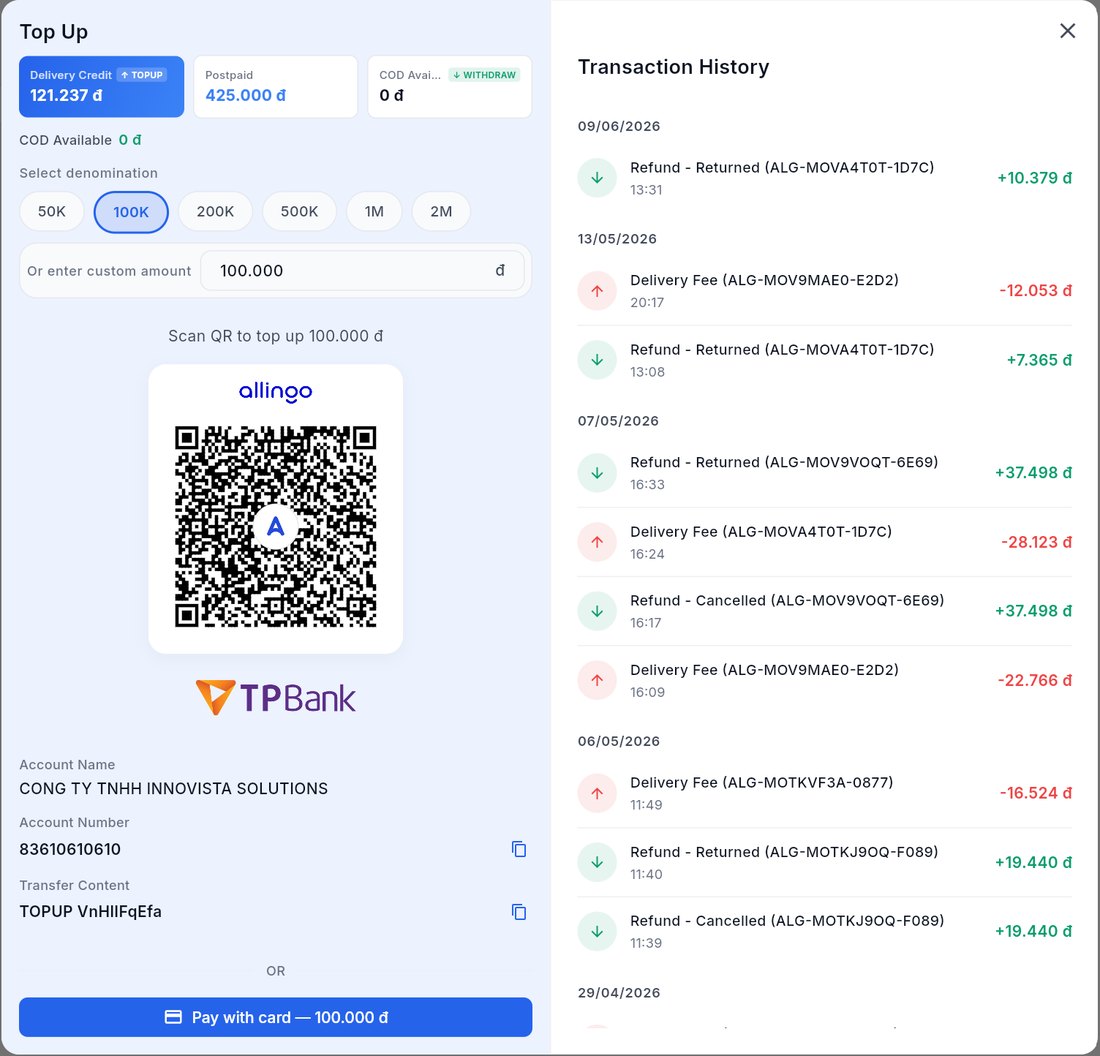The height and width of the screenshot is (1056, 1100).
Task: Open Delivery Fee (ALG-MOVA4T0T-1D7C) row
Action: pos(824,542)
